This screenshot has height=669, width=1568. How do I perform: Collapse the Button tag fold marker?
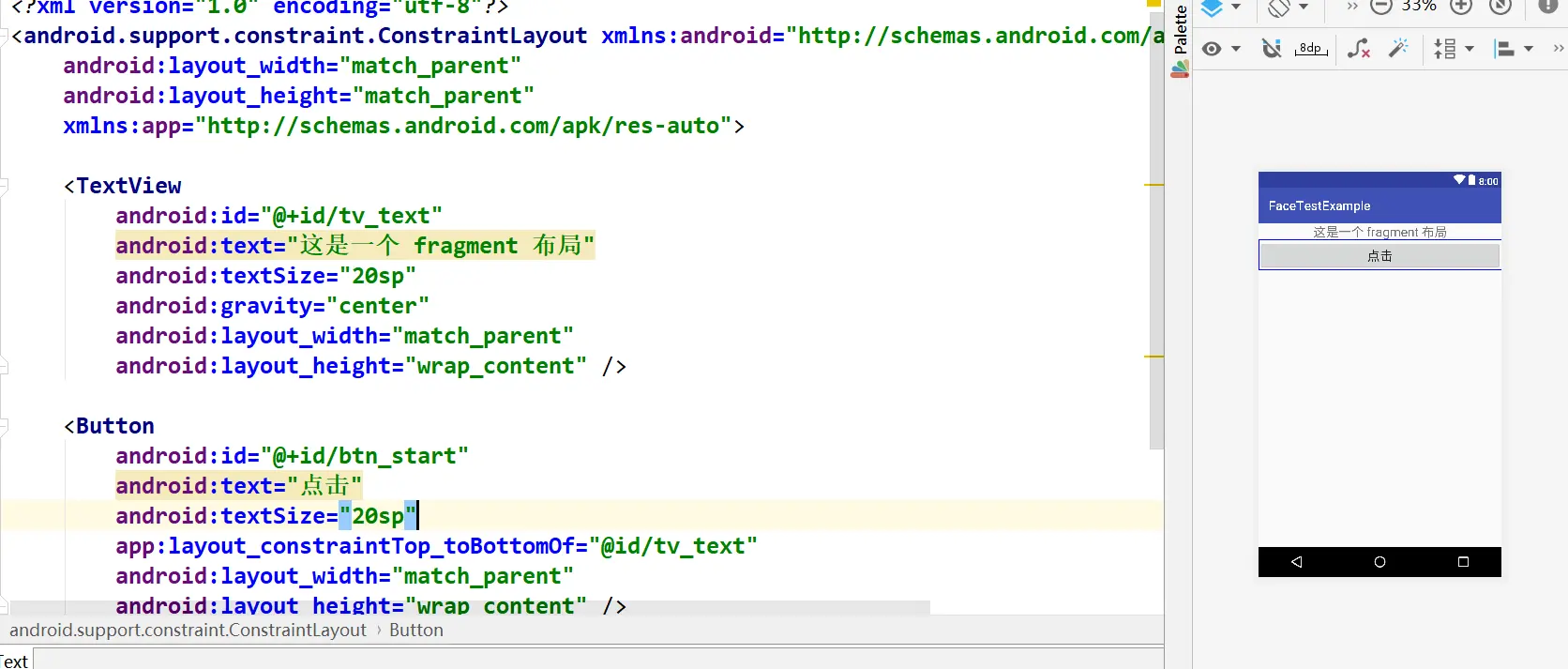pos(4,426)
